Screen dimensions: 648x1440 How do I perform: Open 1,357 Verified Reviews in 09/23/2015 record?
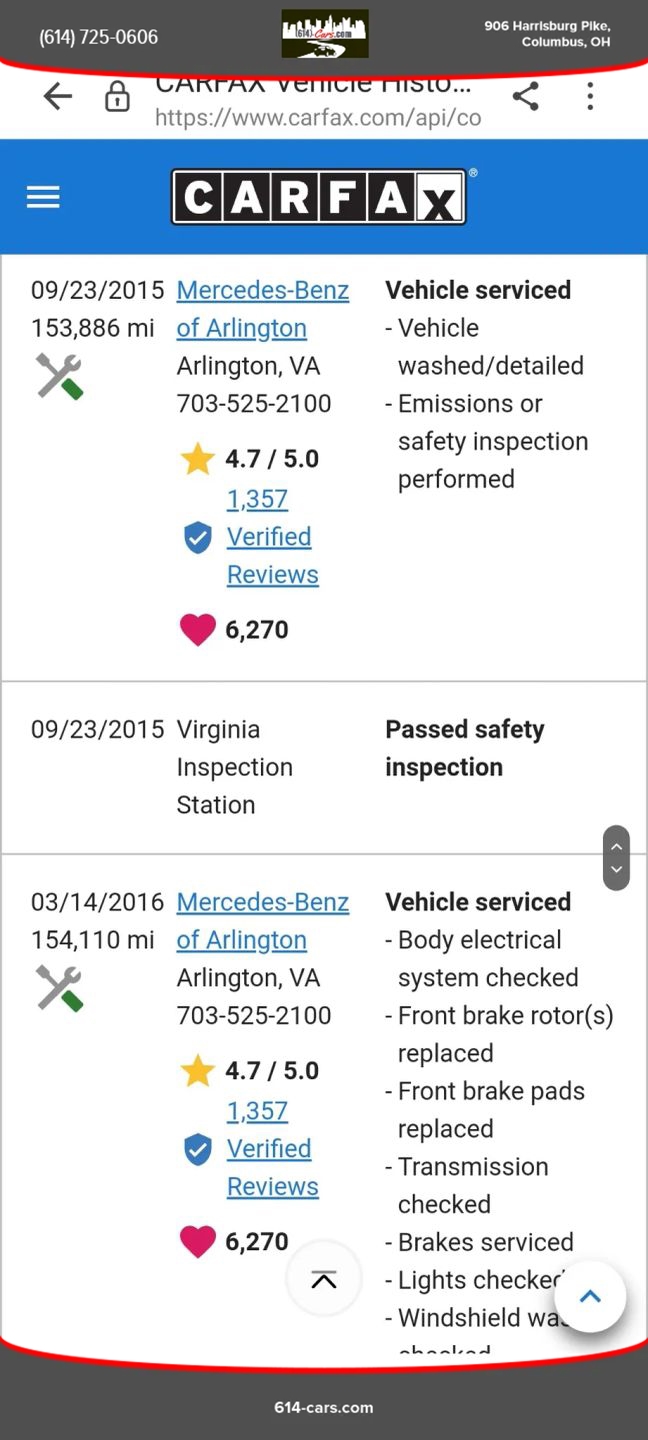(x=271, y=537)
